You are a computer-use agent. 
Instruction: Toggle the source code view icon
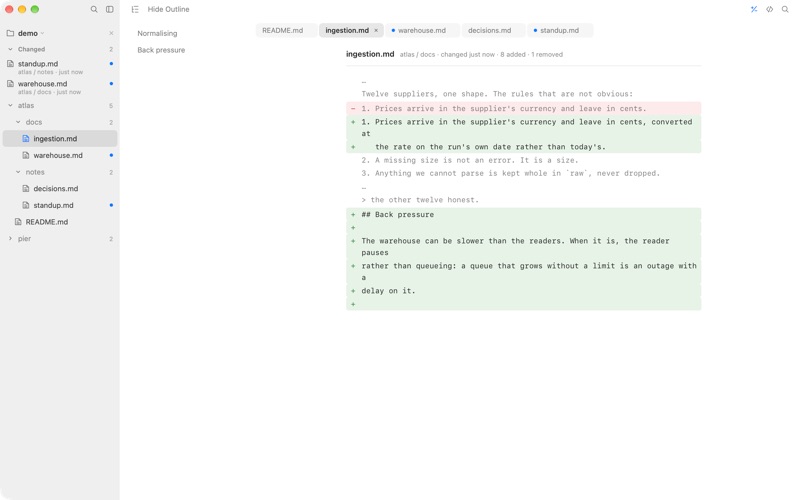click(769, 9)
